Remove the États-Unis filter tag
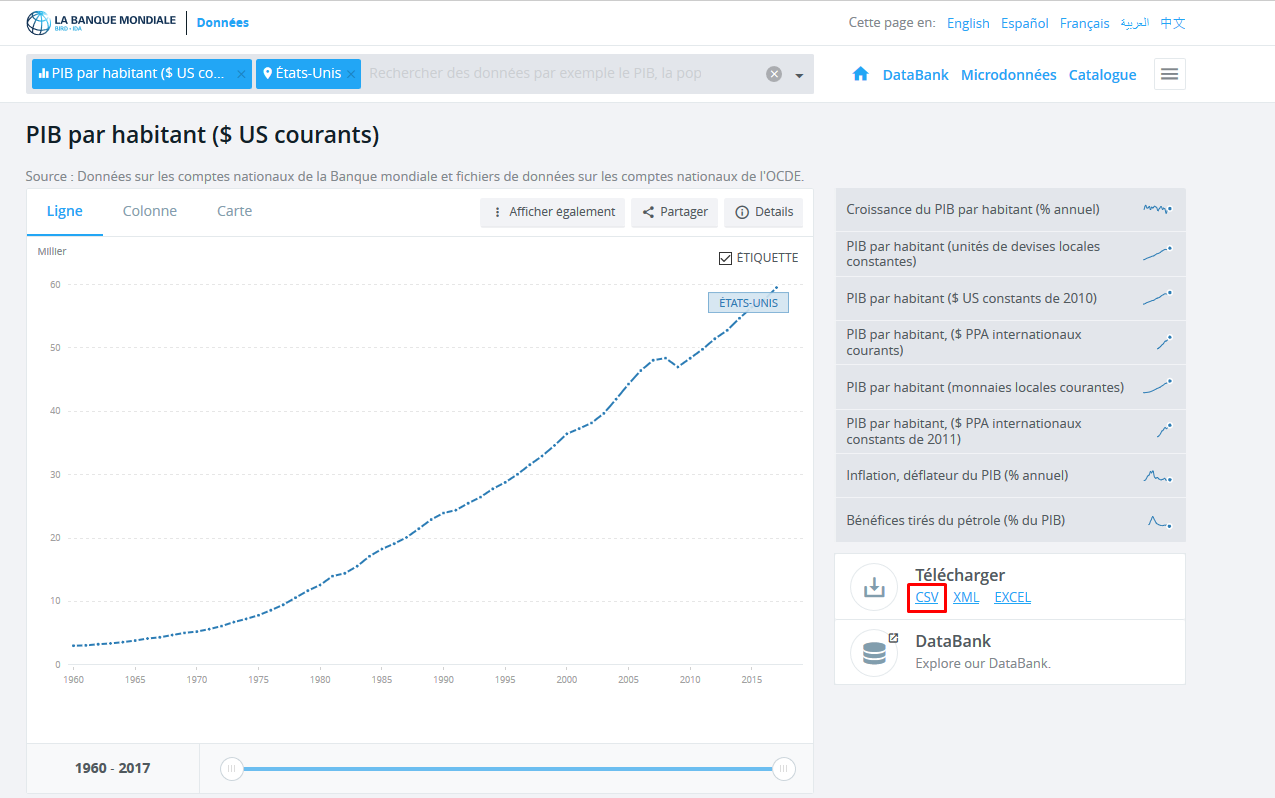Viewport: 1275px width, 798px height. point(352,74)
